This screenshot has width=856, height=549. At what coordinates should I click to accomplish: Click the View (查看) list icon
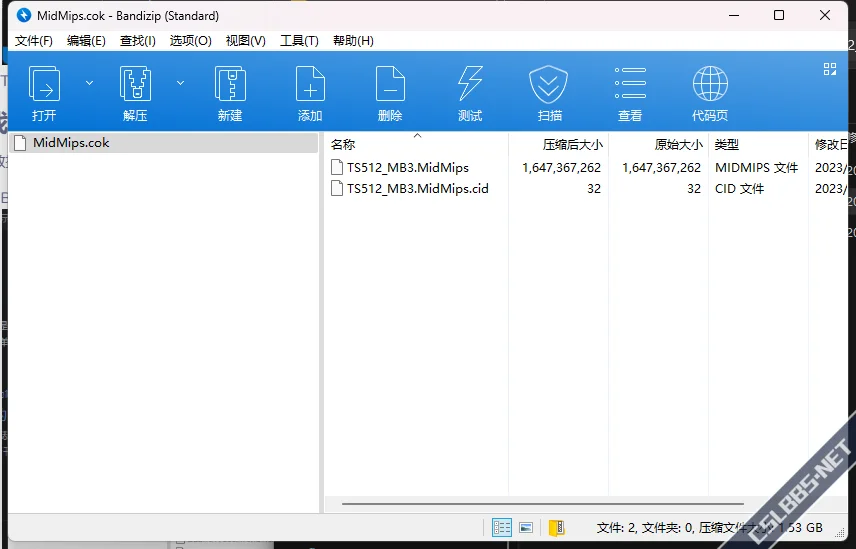(630, 83)
